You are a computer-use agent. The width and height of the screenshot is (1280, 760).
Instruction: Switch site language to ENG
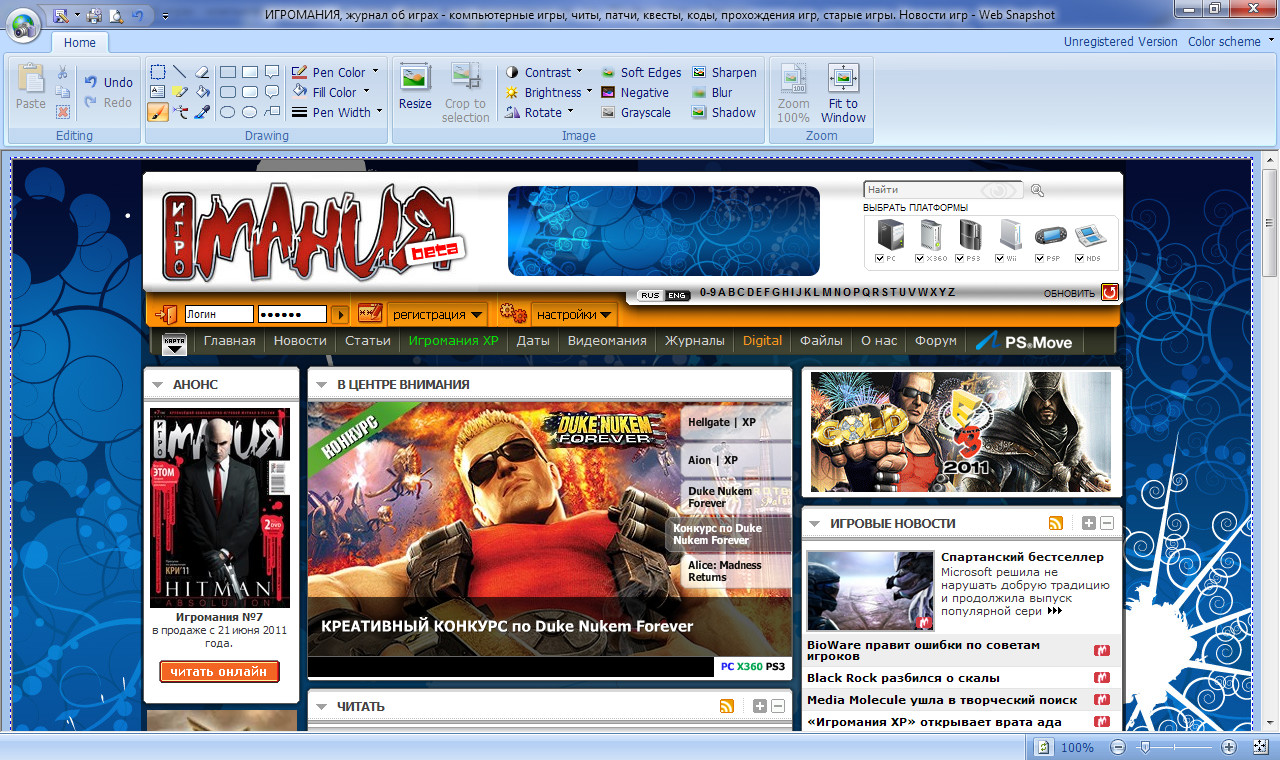[677, 295]
